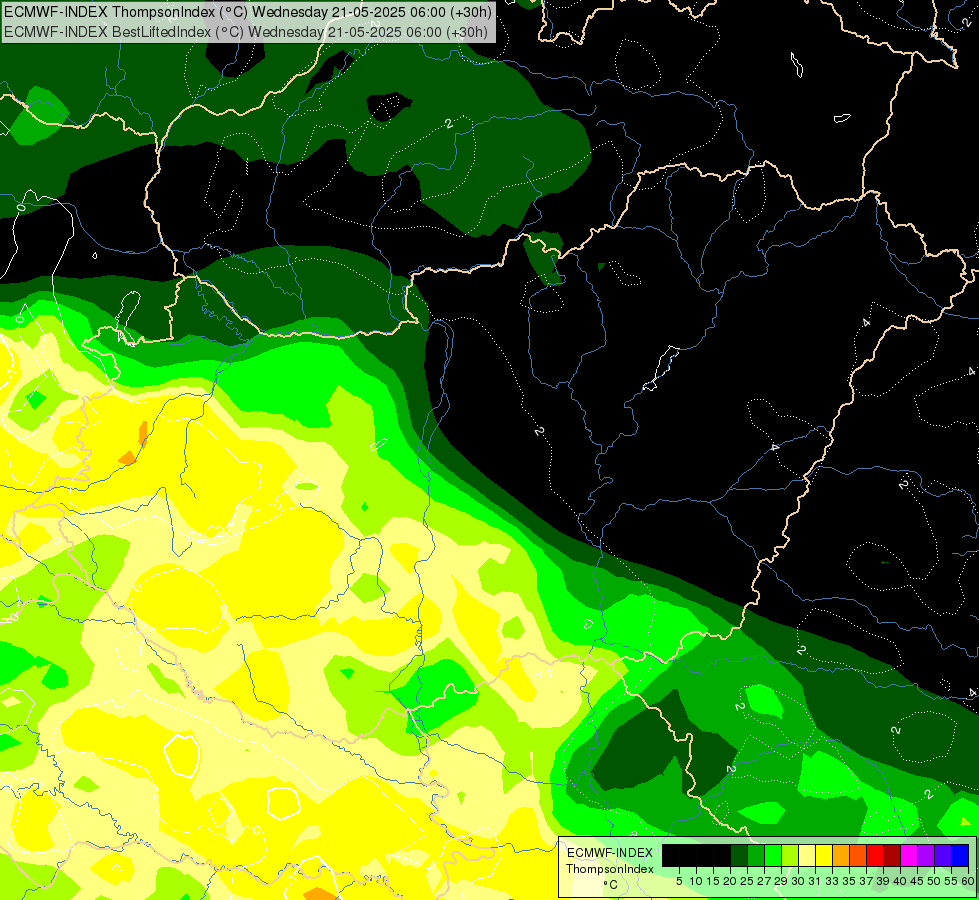The image size is (979, 900).
Task: Select the pale yellow legend swatch between 30 and 31
Action: click(x=807, y=855)
